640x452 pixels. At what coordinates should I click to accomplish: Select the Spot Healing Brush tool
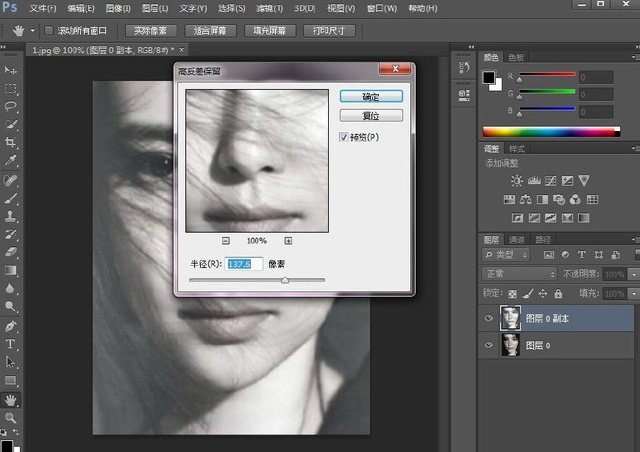tap(11, 180)
